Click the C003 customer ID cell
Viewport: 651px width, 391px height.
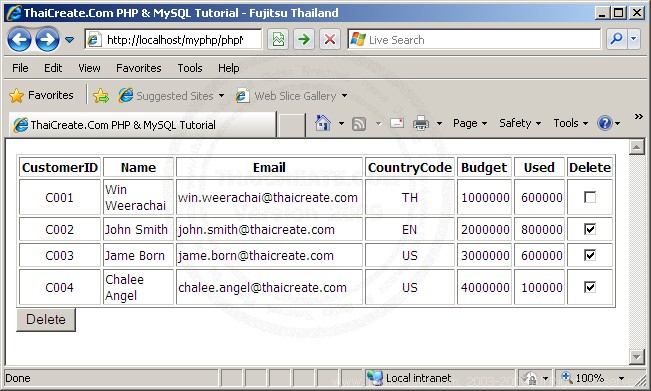click(x=60, y=255)
